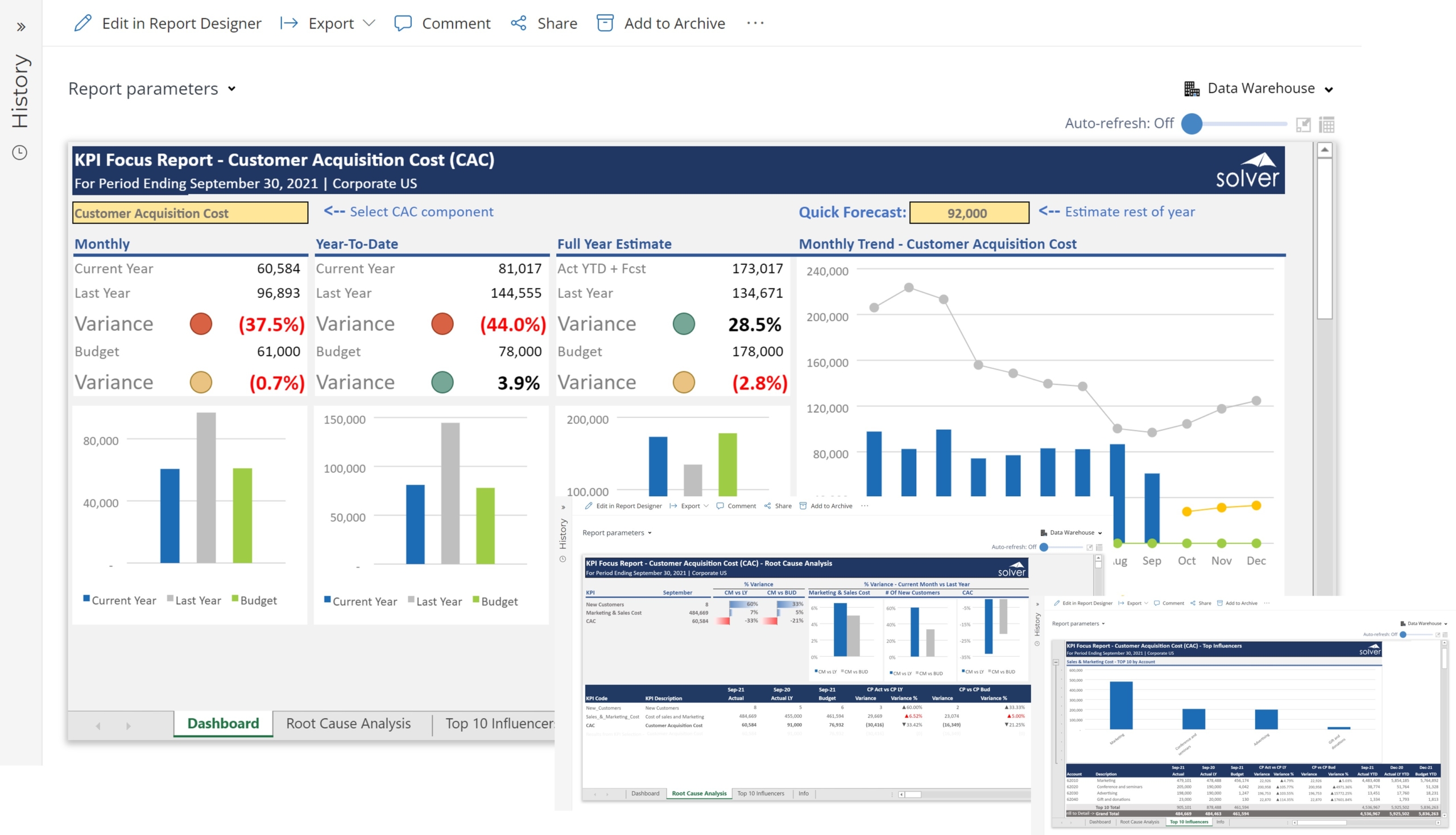
Task: Click the fullscreen expand icon near auto-refresh
Action: coord(1303,124)
